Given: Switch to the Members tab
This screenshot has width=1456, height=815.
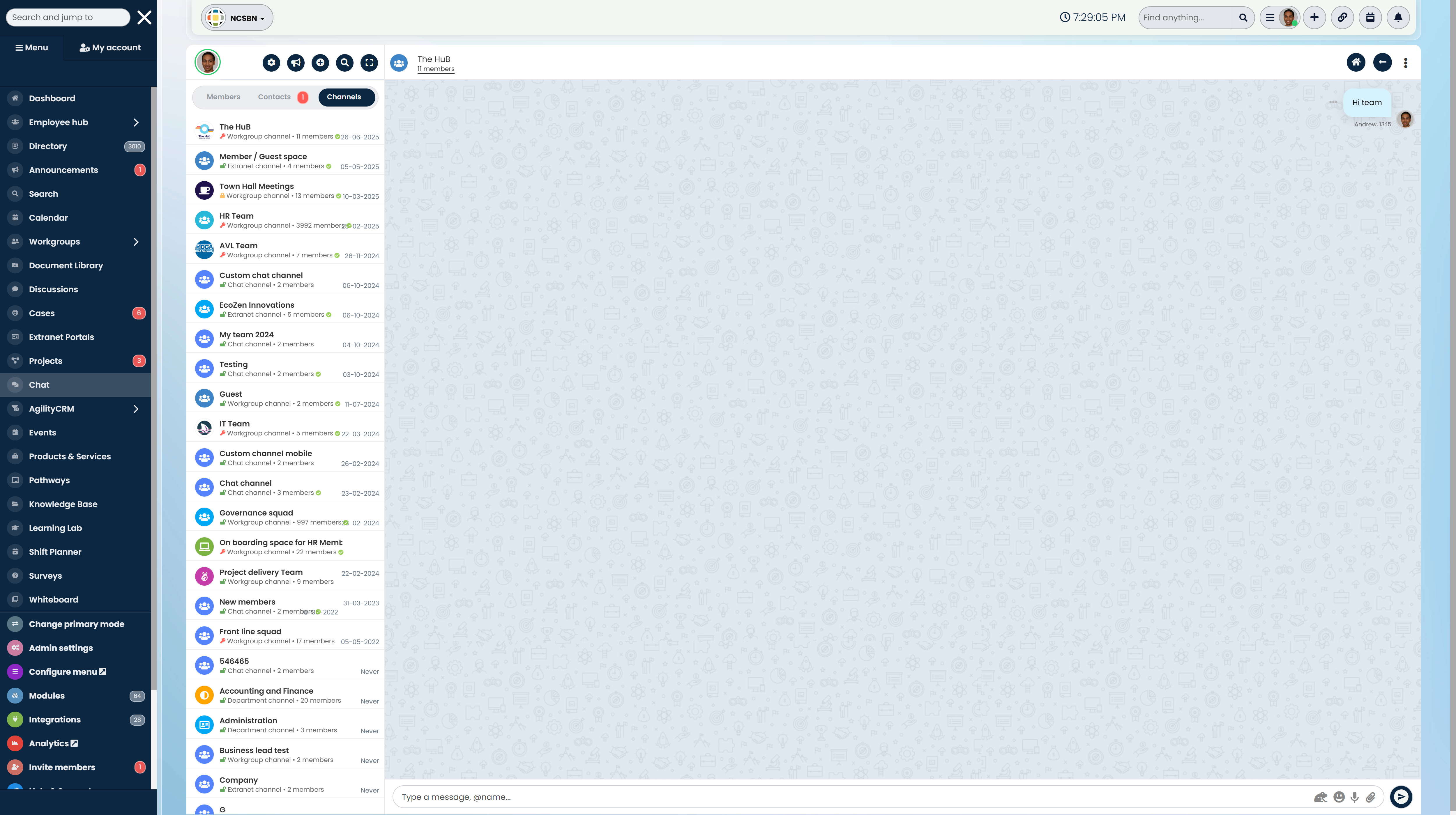Looking at the screenshot, I should coord(223,97).
